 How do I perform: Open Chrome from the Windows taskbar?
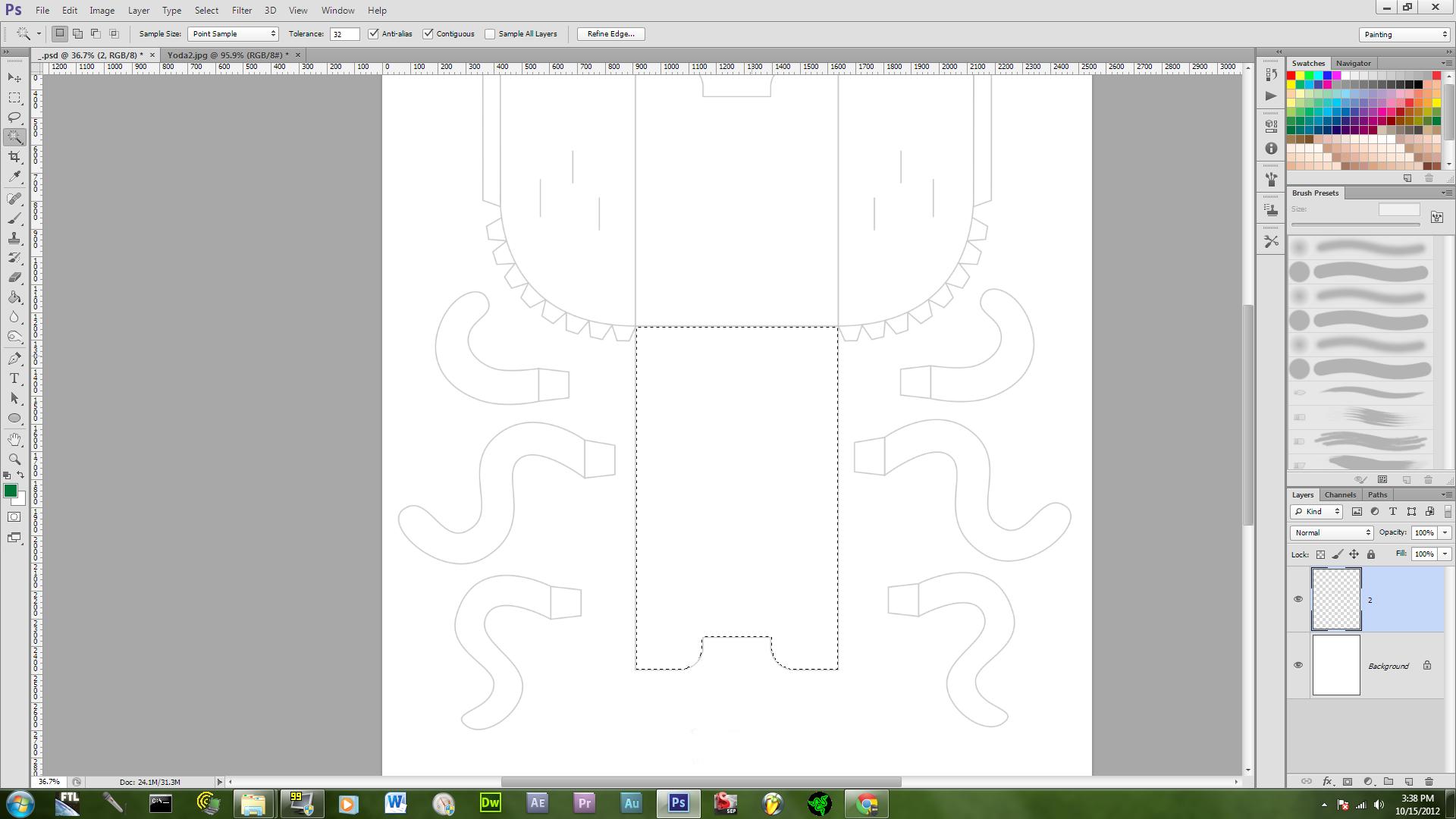pyautogui.click(x=867, y=803)
